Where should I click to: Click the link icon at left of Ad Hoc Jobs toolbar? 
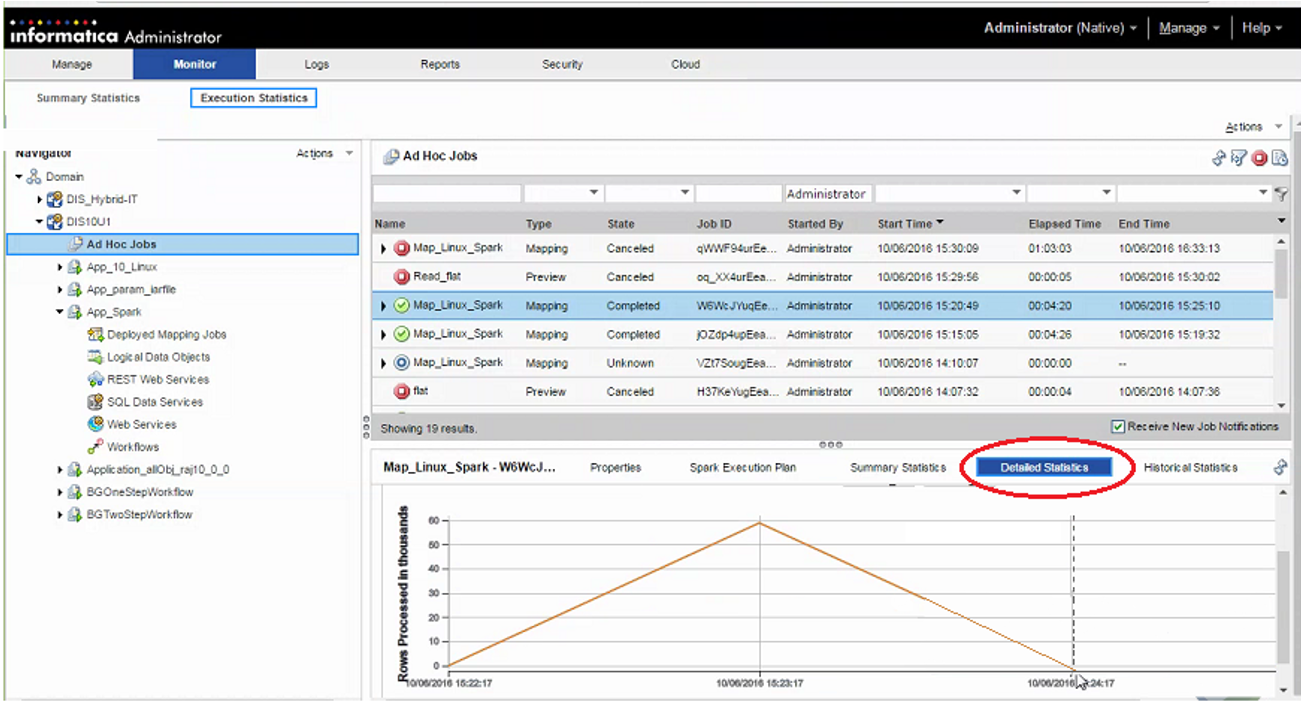pyautogui.click(x=1219, y=158)
